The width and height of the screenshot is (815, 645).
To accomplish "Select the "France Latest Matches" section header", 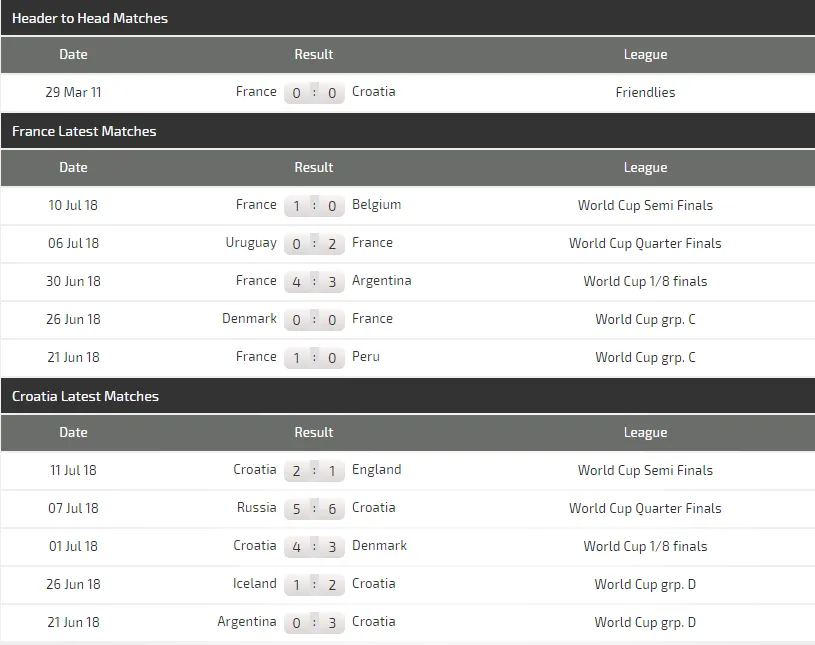I will pos(84,131).
